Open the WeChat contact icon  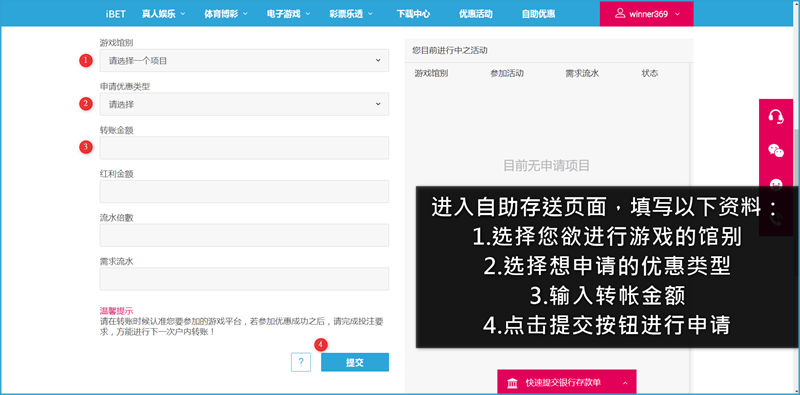[776, 151]
